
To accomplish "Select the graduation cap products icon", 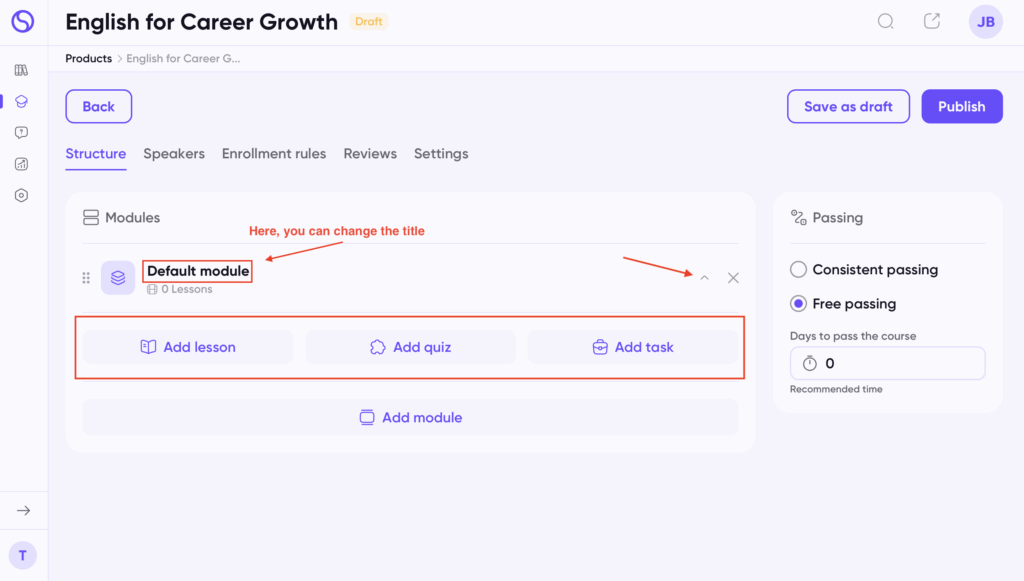I will tap(22, 101).
